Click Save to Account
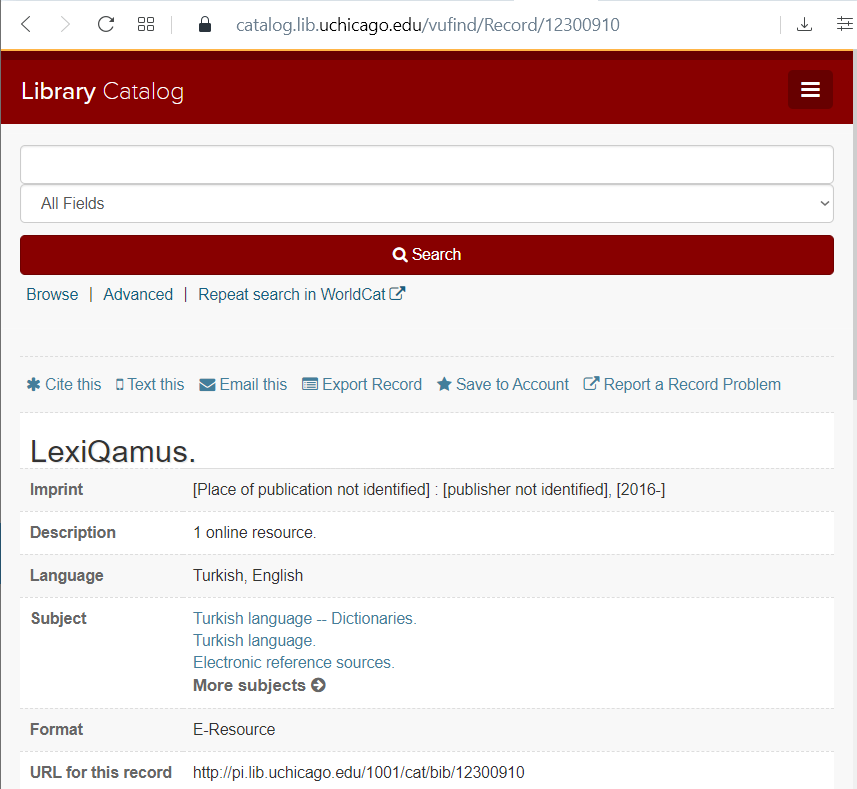This screenshot has height=789, width=857. pos(503,385)
